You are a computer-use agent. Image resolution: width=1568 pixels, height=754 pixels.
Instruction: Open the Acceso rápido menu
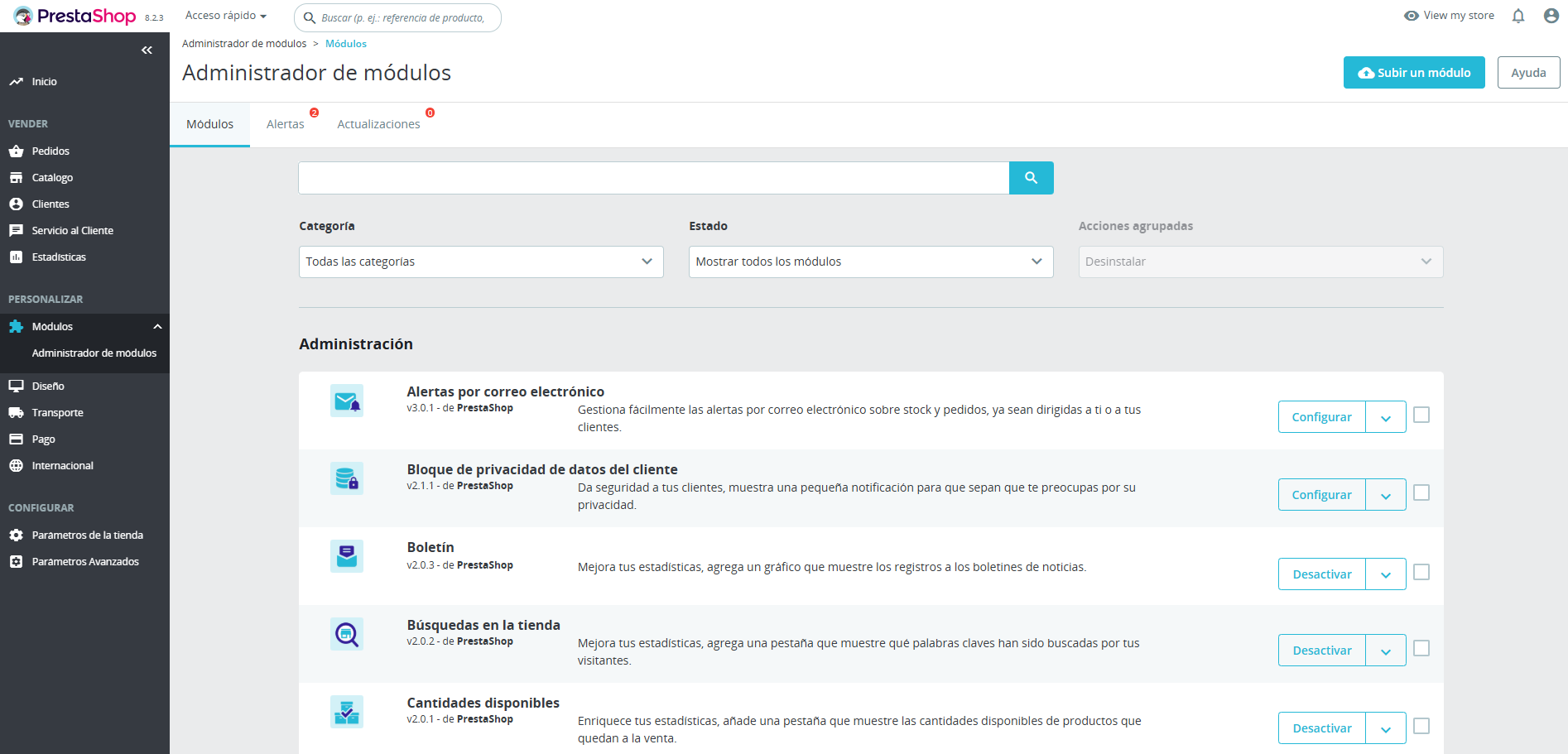coord(225,16)
